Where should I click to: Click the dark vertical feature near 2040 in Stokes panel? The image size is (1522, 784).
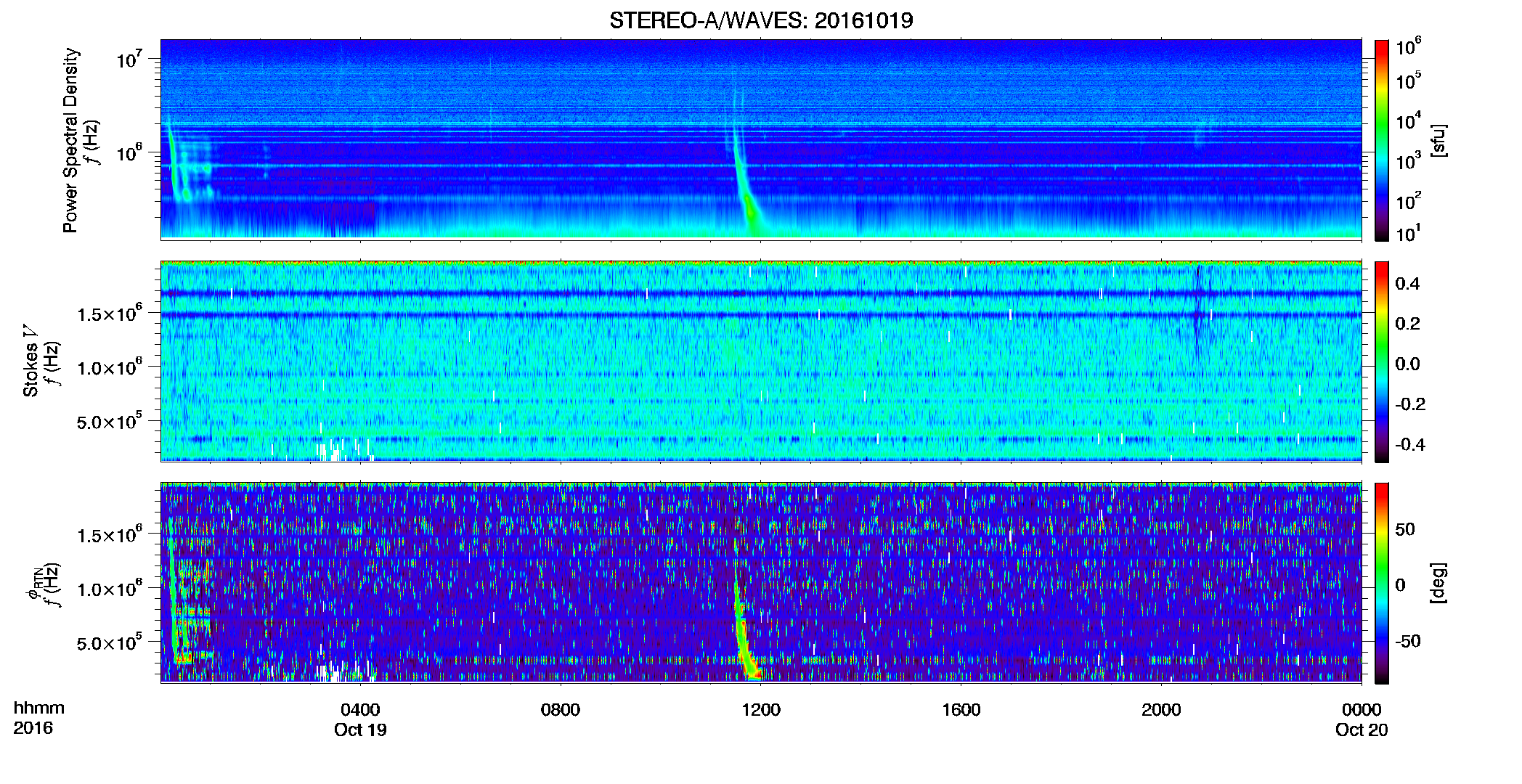1200,312
